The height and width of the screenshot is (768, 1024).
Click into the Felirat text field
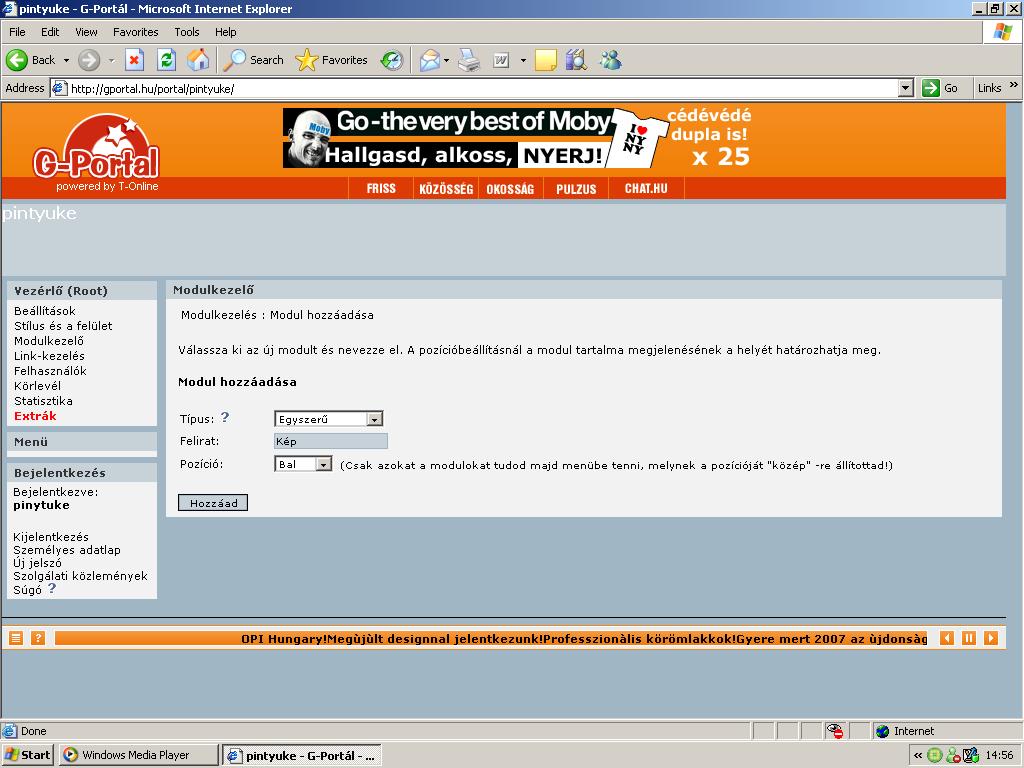click(x=330, y=441)
